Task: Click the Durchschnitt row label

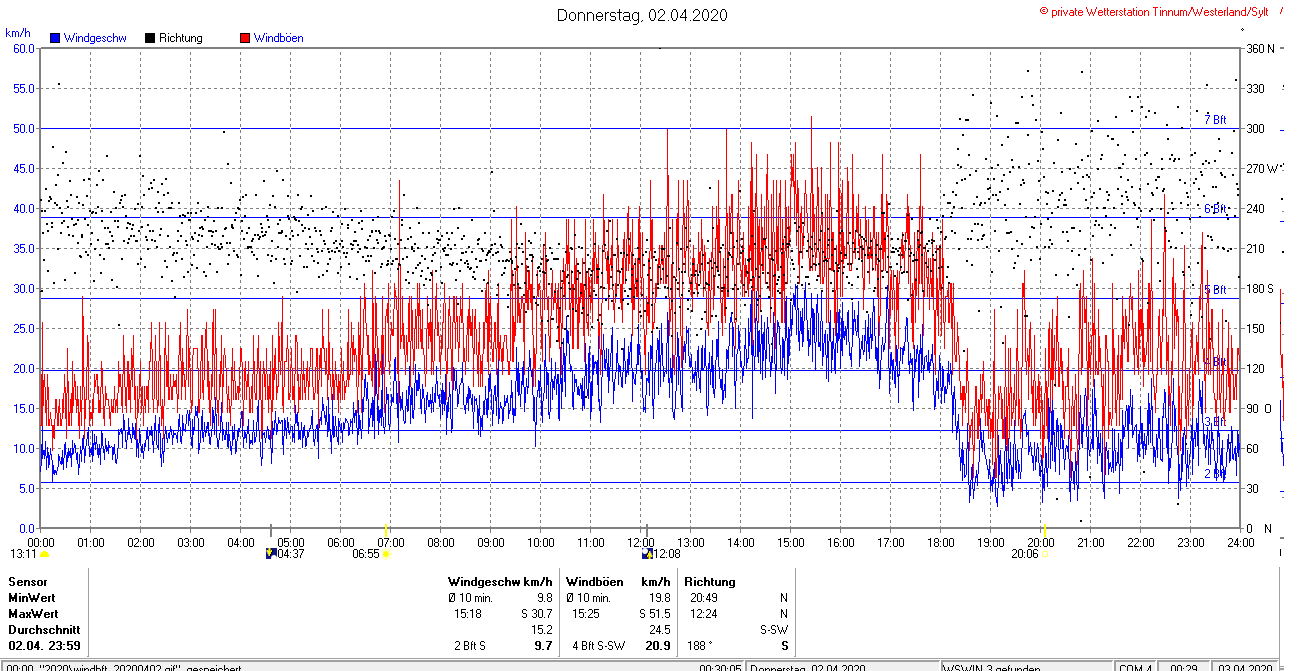Action: point(42,630)
